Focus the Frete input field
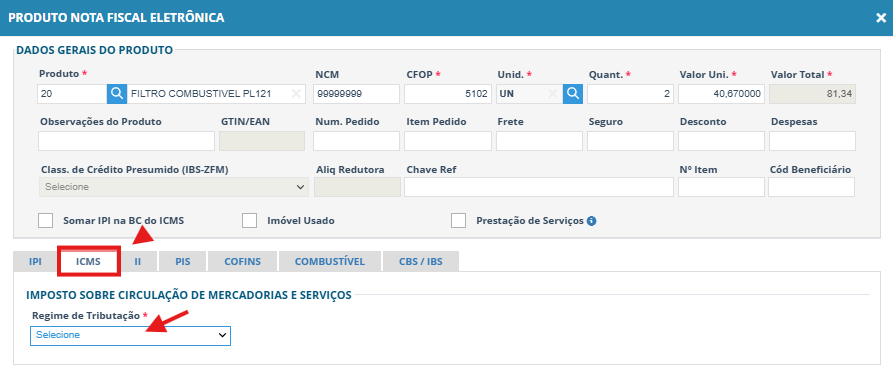This screenshot has height=370, width=893. pos(539,141)
